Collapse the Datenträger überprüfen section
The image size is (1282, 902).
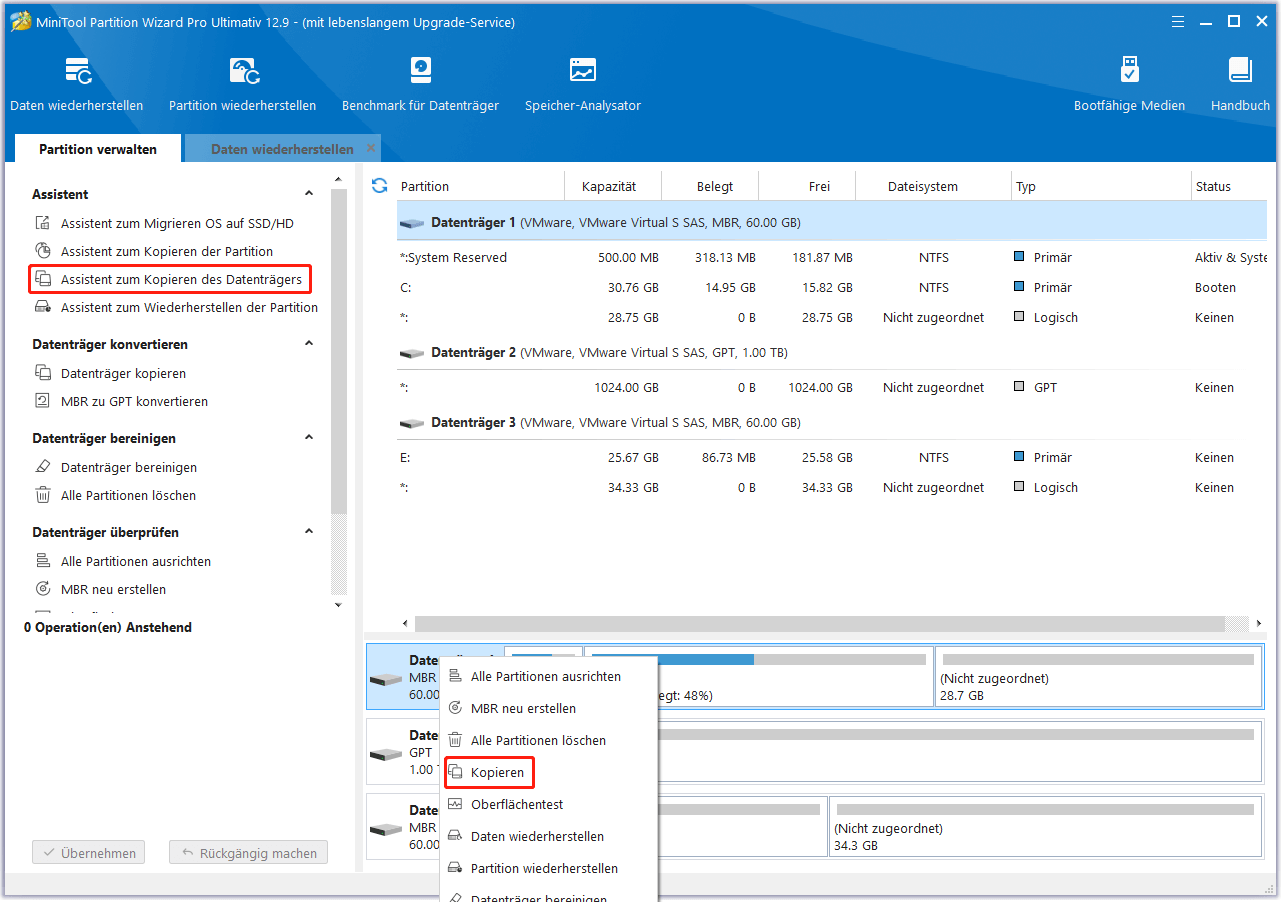(x=309, y=532)
